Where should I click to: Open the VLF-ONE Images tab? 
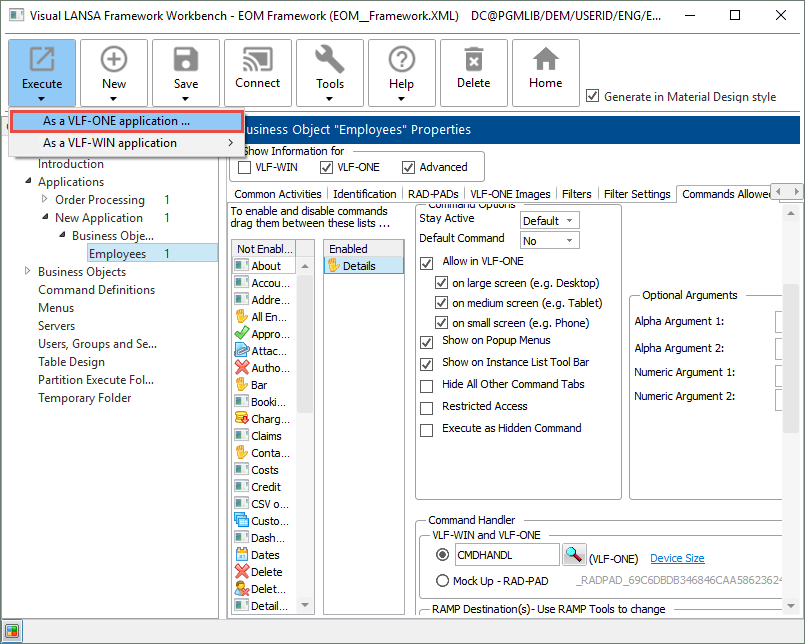pyautogui.click(x=510, y=194)
